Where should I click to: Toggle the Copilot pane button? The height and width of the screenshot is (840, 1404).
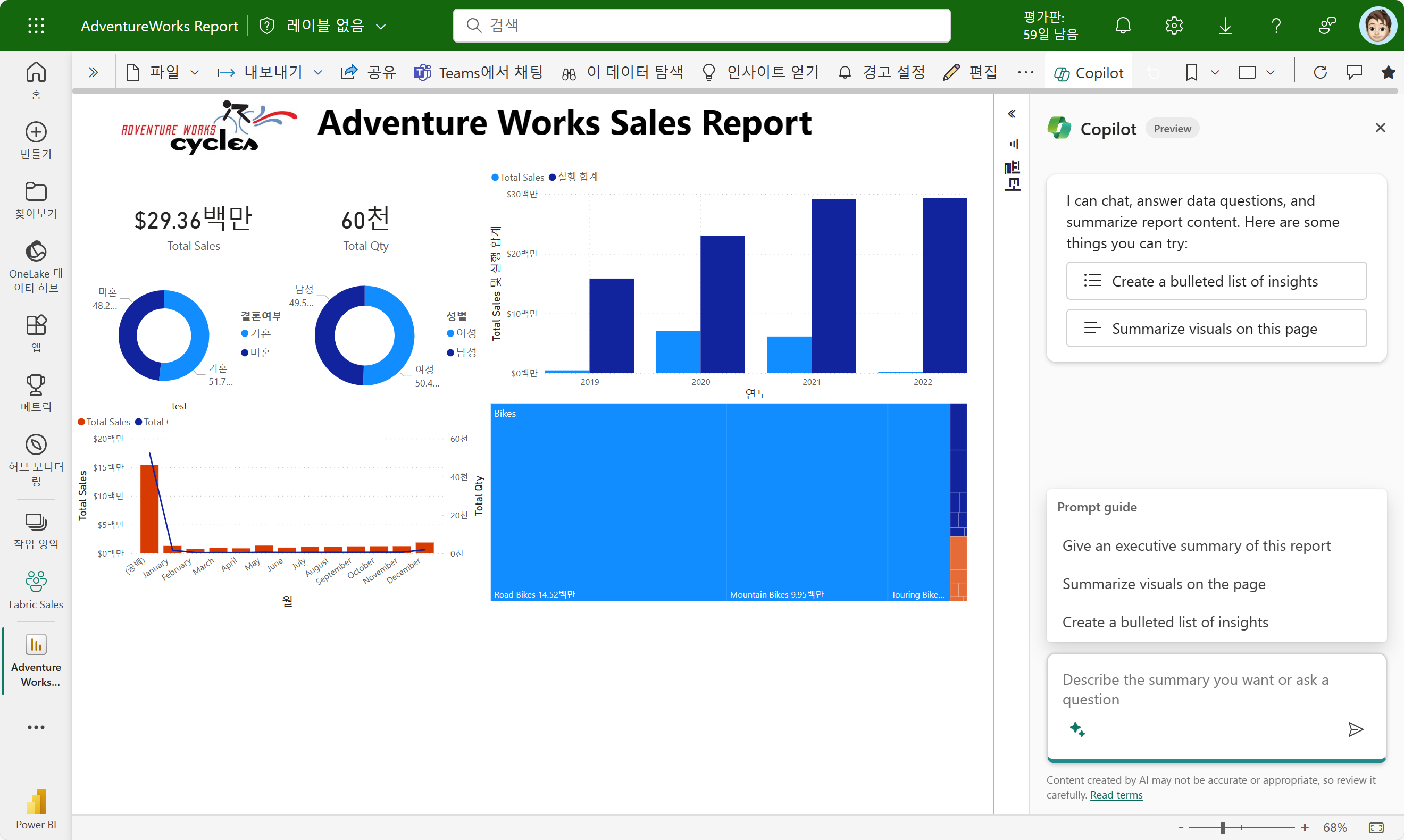[x=1089, y=72]
